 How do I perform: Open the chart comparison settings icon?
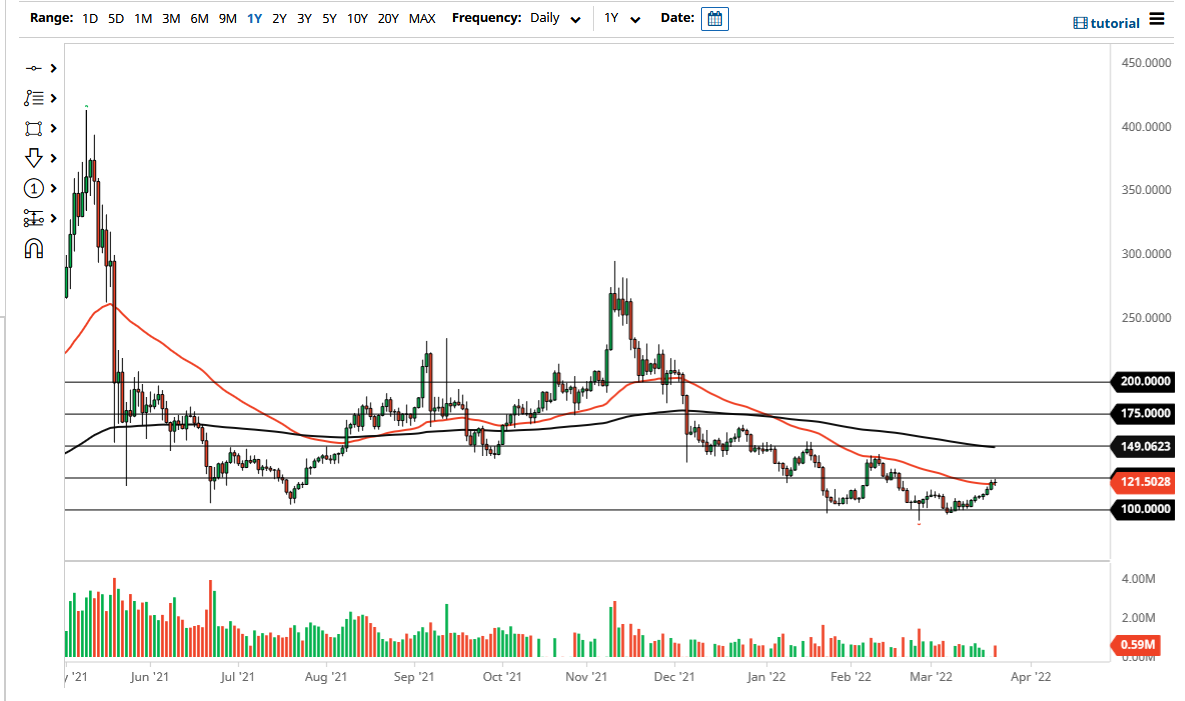tap(33, 218)
